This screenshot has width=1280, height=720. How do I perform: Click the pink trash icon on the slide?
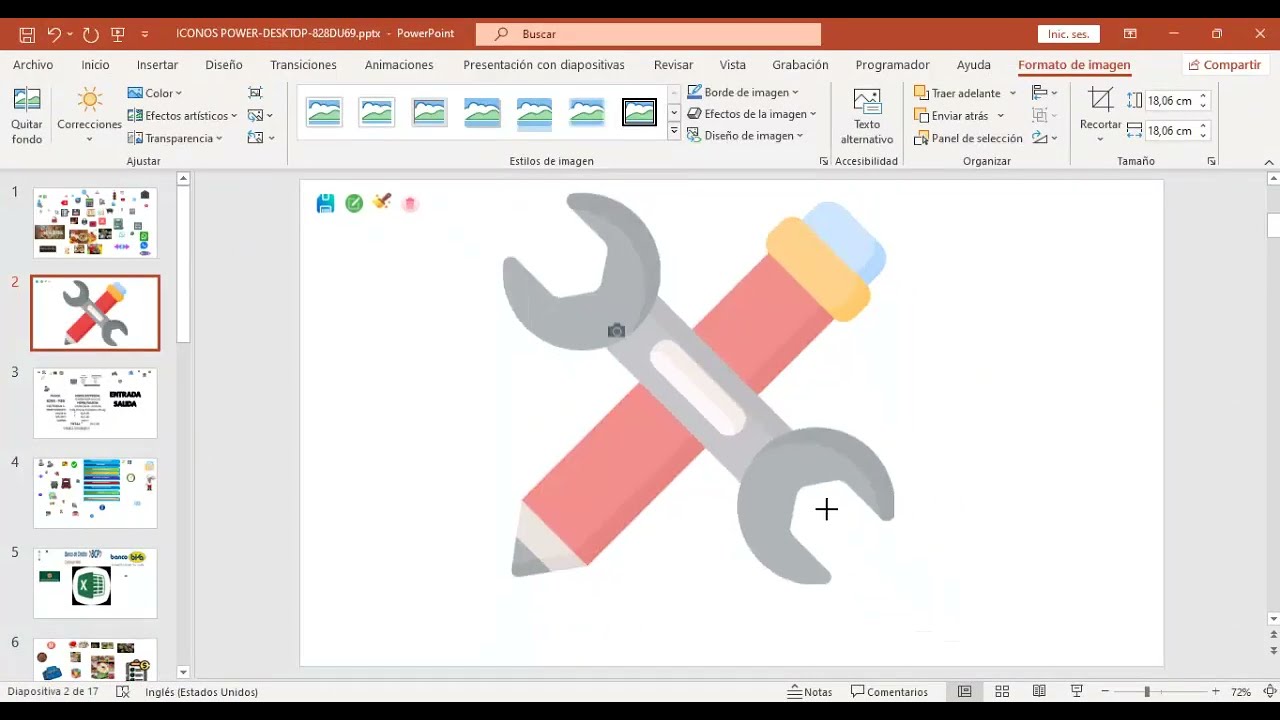[x=409, y=204]
